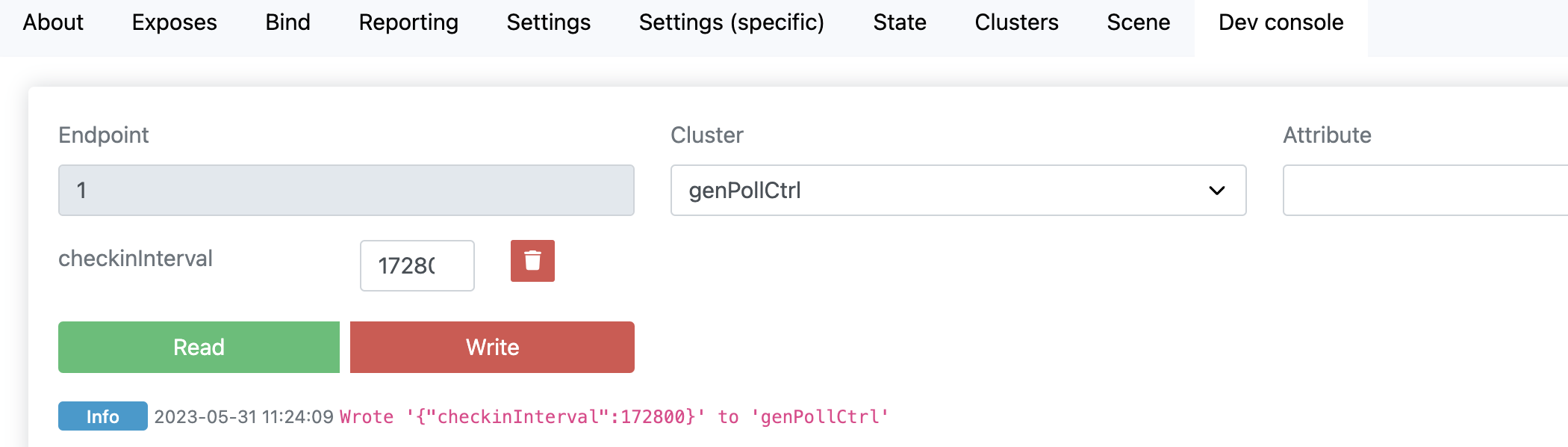
Task: Click the red Write button
Action: pos(492,347)
